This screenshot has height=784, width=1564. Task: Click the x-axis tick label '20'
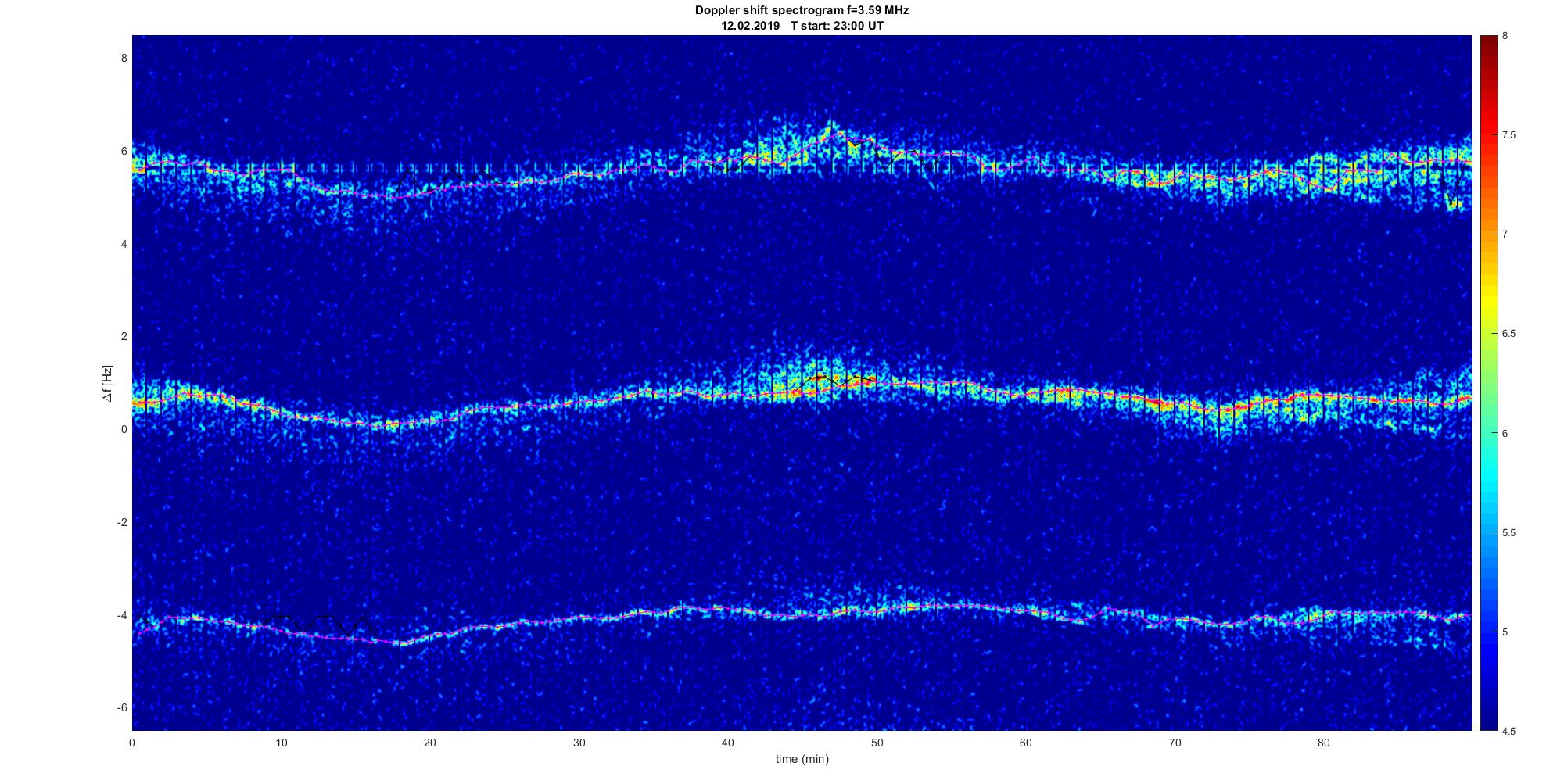click(429, 743)
